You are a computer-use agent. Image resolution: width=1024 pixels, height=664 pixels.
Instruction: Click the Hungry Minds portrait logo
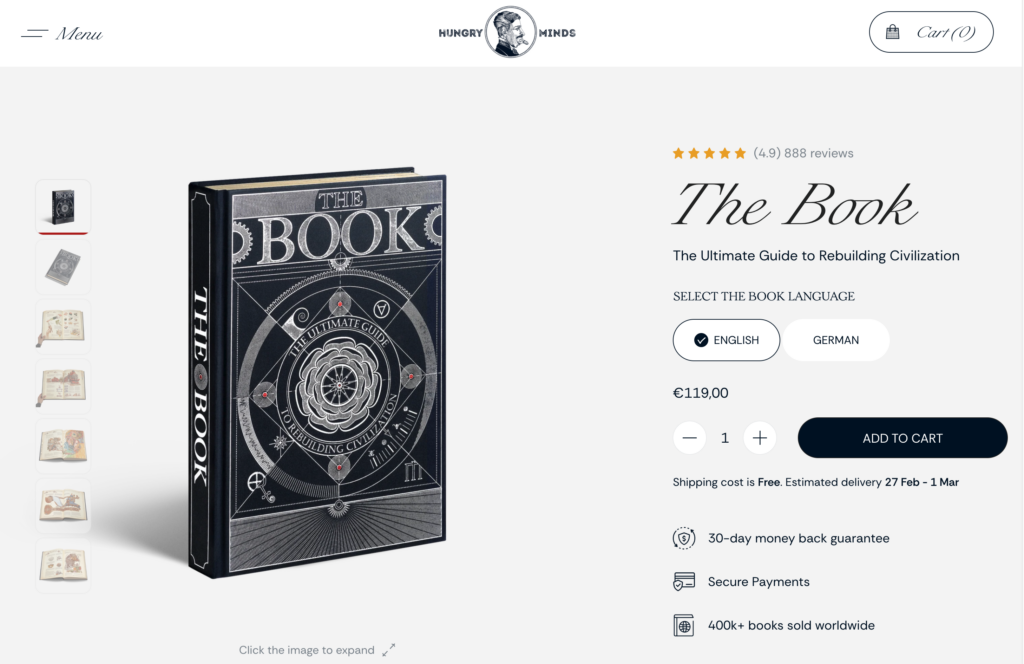pyautogui.click(x=511, y=32)
